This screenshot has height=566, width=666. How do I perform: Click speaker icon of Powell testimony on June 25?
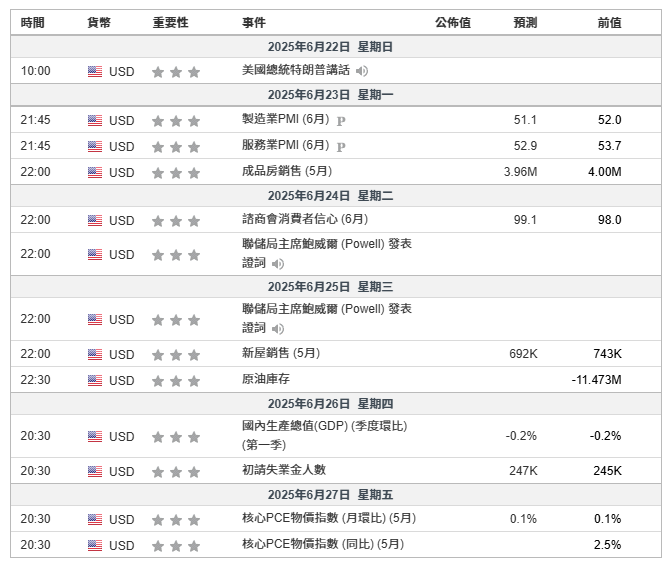point(278,329)
